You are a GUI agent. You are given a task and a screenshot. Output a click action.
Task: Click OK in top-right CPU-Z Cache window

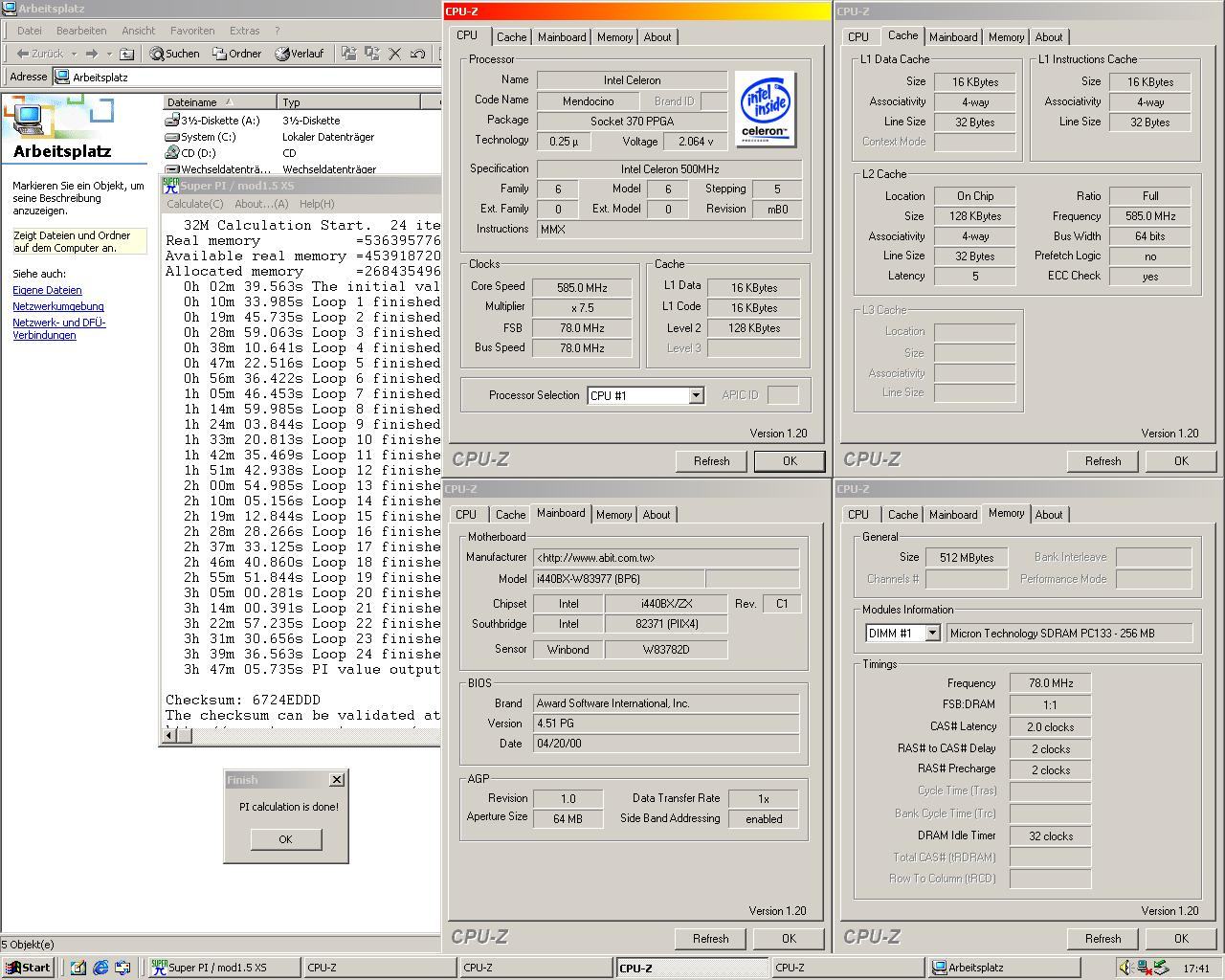click(1181, 461)
